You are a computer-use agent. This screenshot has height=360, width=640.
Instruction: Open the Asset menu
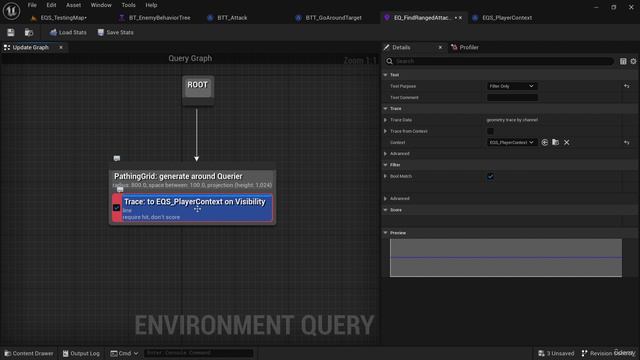point(73,5)
